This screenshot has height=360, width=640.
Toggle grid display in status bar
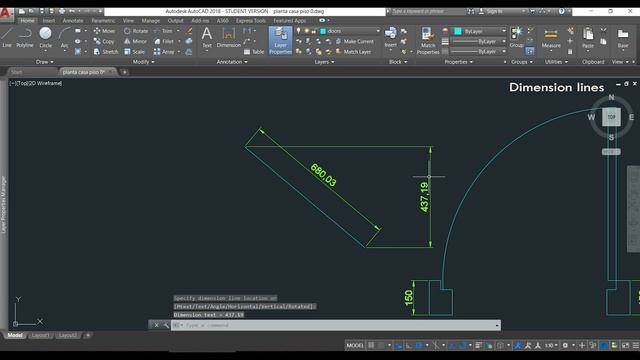[371, 345]
